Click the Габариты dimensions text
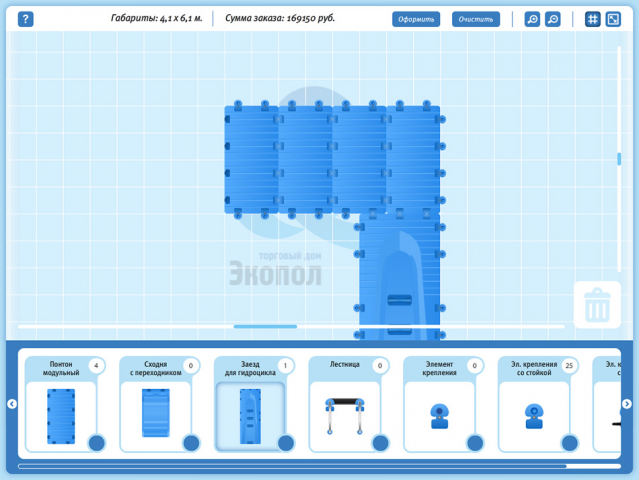This screenshot has height=480, width=639. (156, 18)
